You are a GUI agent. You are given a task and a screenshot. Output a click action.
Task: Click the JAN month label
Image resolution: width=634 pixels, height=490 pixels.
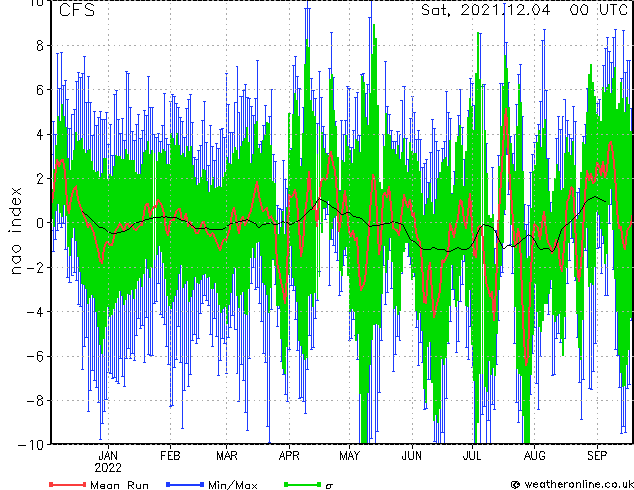pyautogui.click(x=108, y=456)
